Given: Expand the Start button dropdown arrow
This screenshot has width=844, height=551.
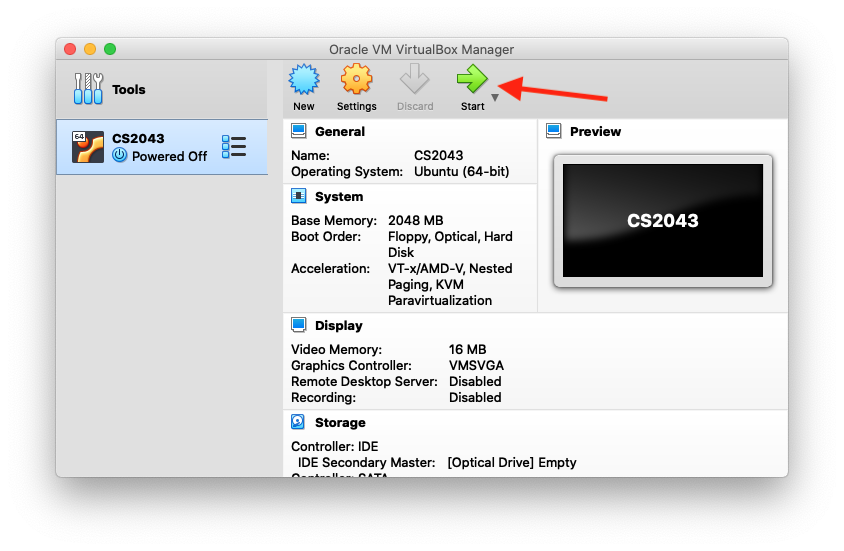Looking at the screenshot, I should pyautogui.click(x=495, y=97).
